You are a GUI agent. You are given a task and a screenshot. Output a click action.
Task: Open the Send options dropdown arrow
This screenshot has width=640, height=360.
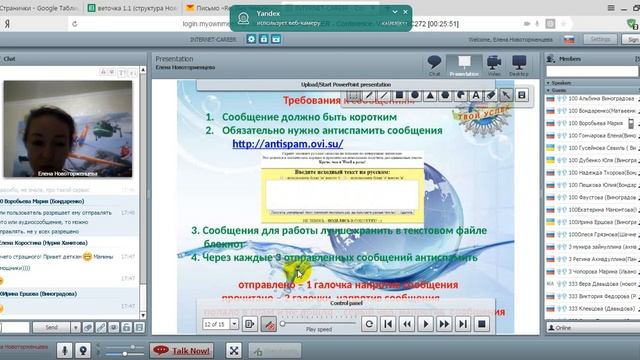coord(75,327)
